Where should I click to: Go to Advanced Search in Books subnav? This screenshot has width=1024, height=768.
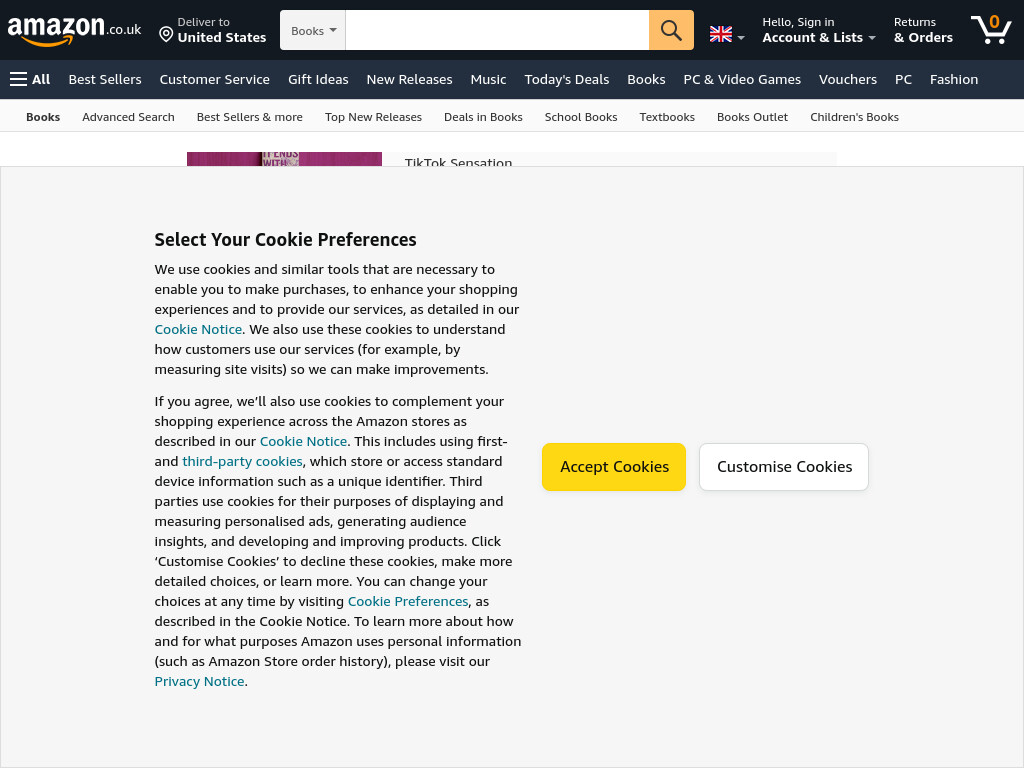[x=128, y=117]
